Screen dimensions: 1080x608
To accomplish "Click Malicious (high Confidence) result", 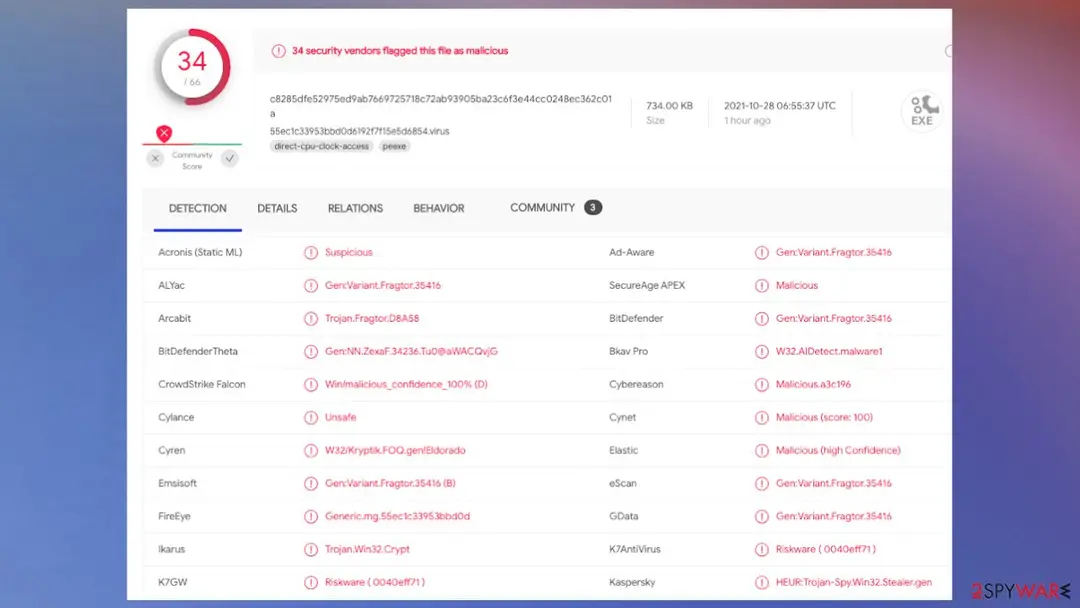I will pyautogui.click(x=838, y=450).
